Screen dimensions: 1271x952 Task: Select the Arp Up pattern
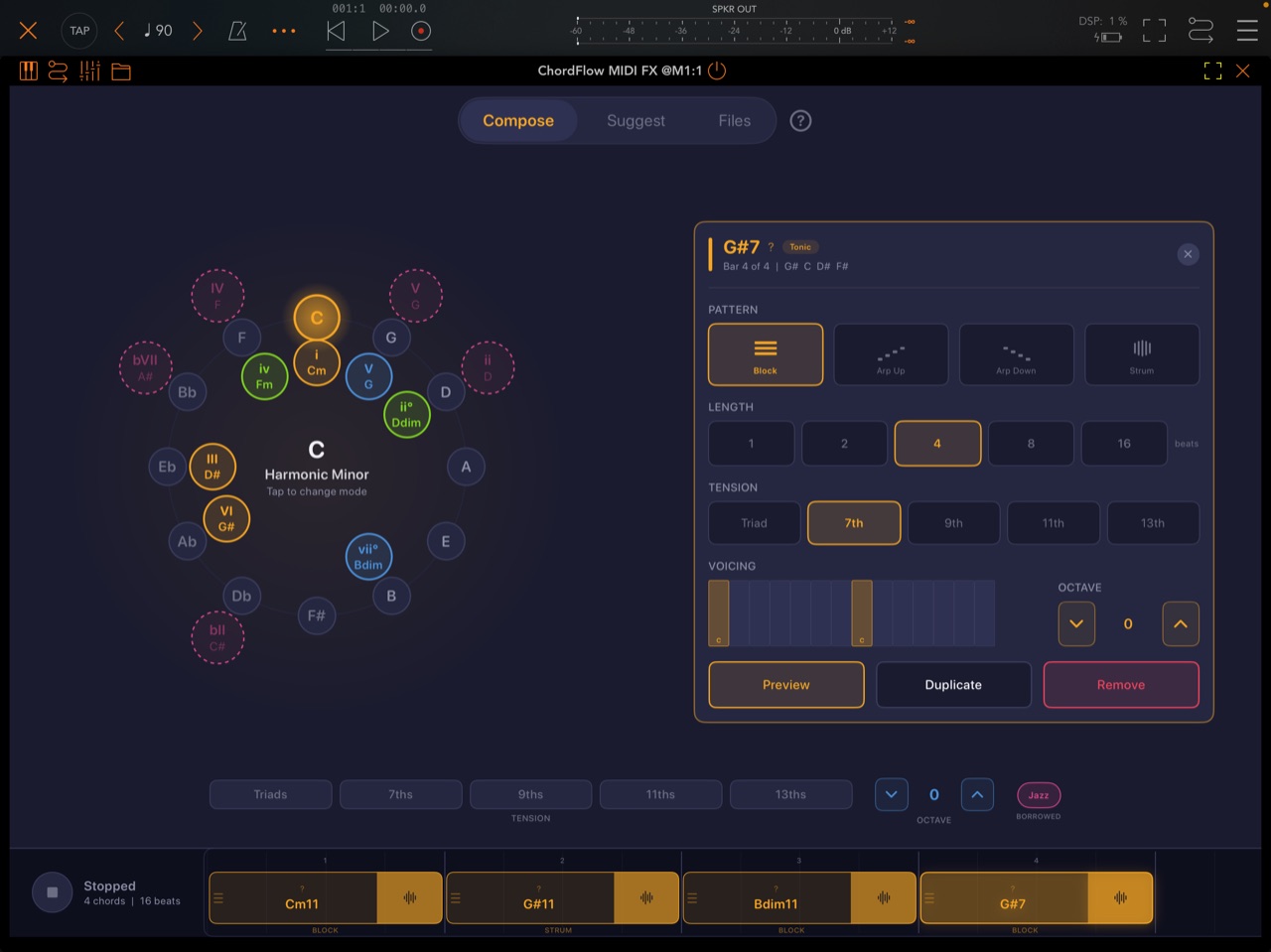(x=891, y=354)
